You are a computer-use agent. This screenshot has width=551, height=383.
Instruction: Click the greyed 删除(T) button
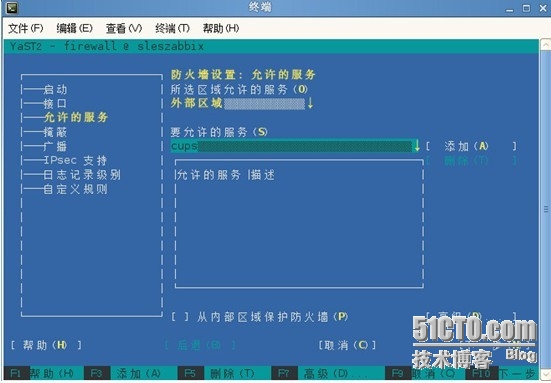(x=471, y=161)
